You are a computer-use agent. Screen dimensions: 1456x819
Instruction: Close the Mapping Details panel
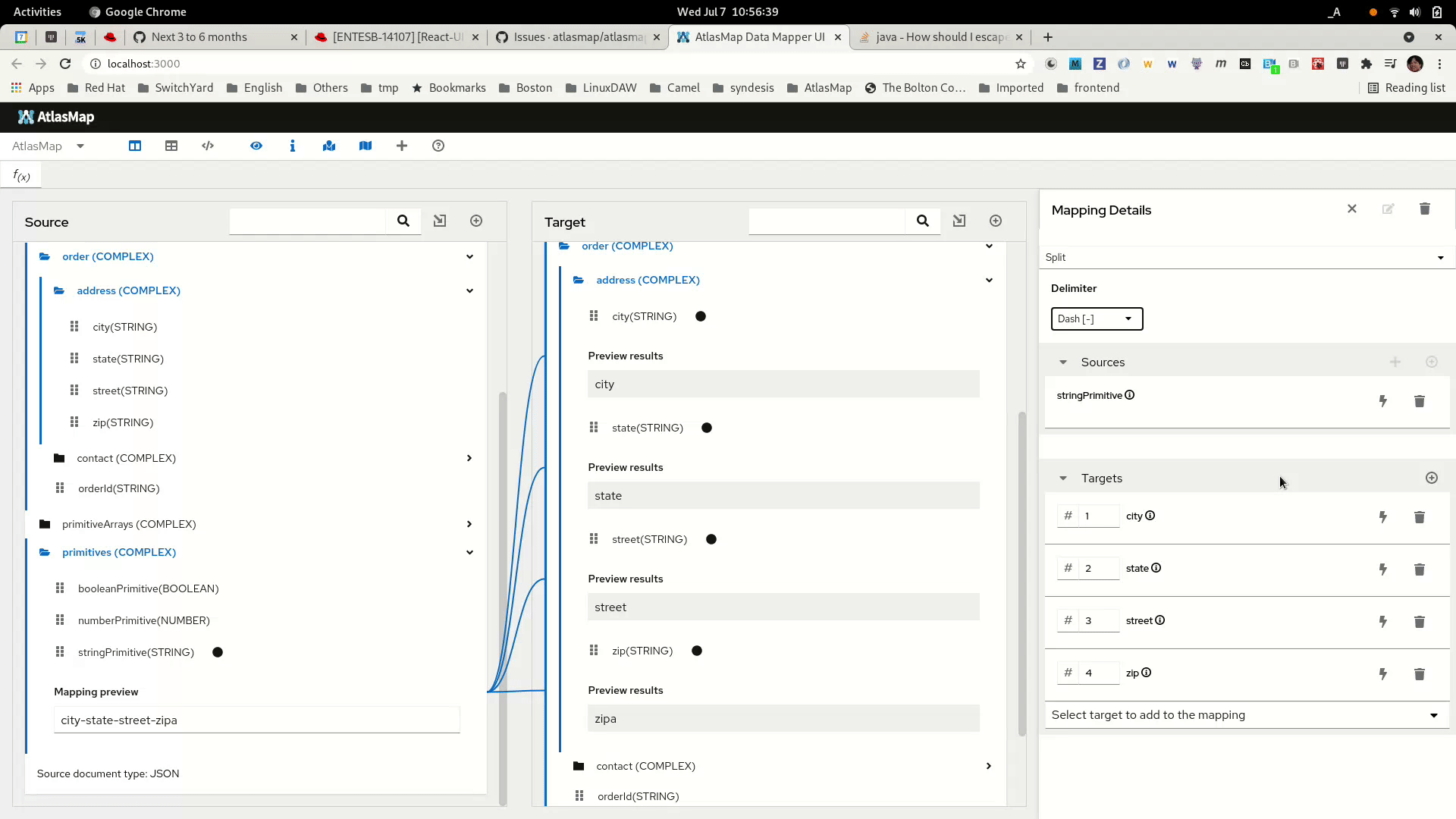tap(1352, 209)
